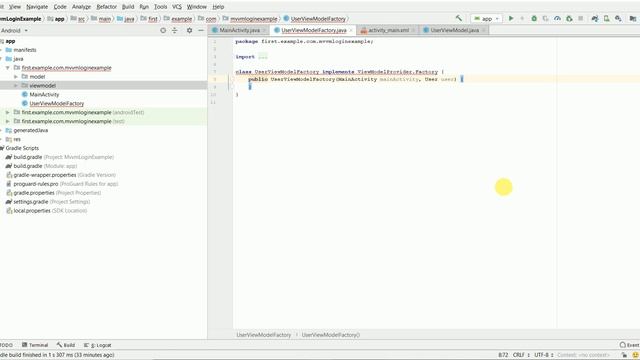Click the green Run app button
The image size is (640, 360).
(511, 18)
